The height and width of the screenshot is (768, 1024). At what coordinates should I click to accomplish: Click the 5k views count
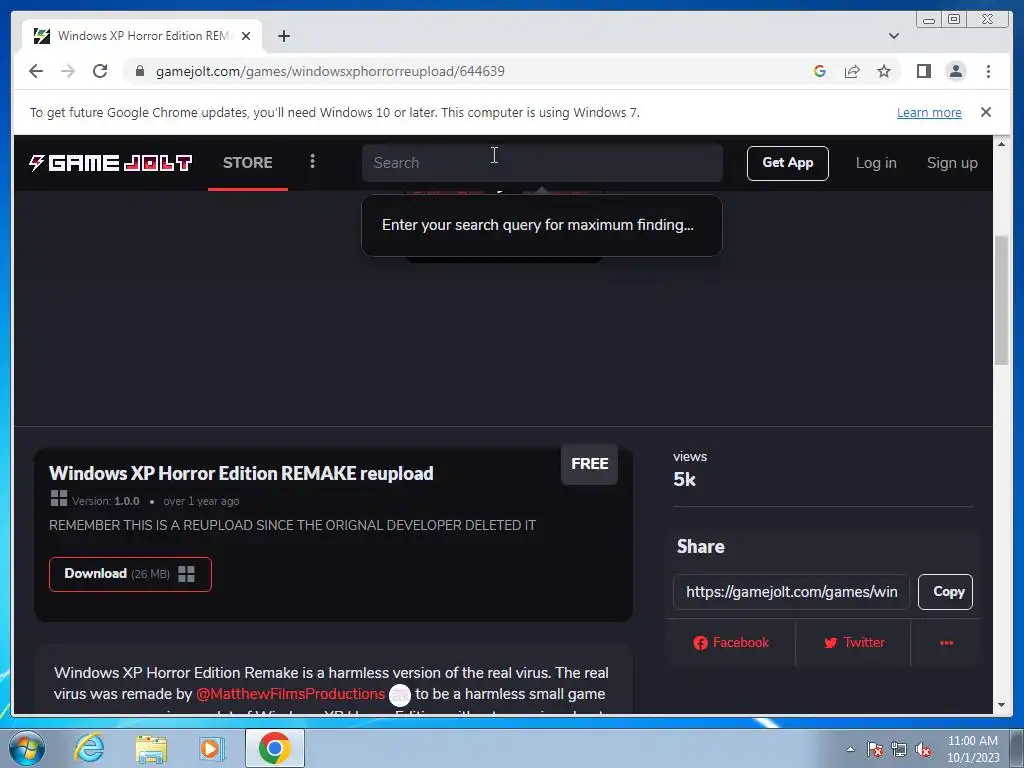684,479
